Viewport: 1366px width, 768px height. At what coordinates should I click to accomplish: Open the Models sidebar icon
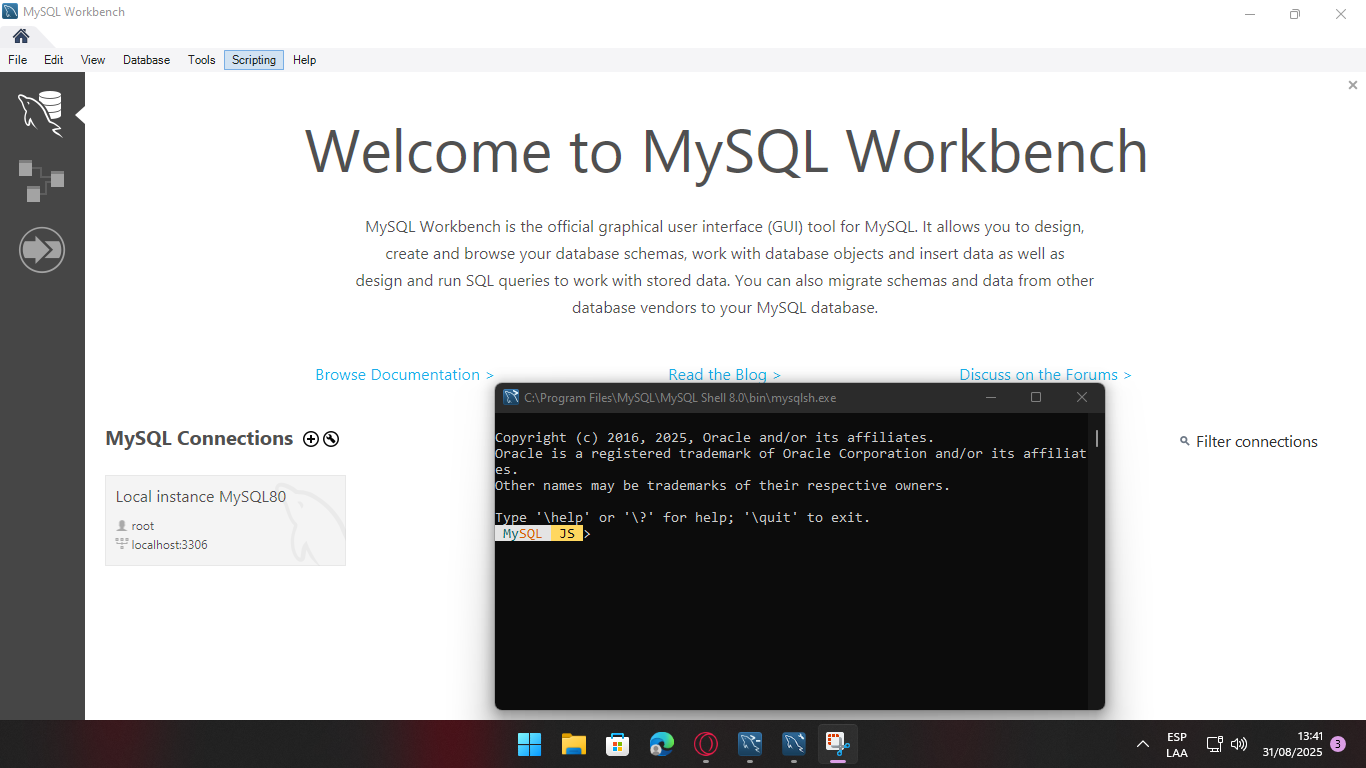(x=41, y=181)
